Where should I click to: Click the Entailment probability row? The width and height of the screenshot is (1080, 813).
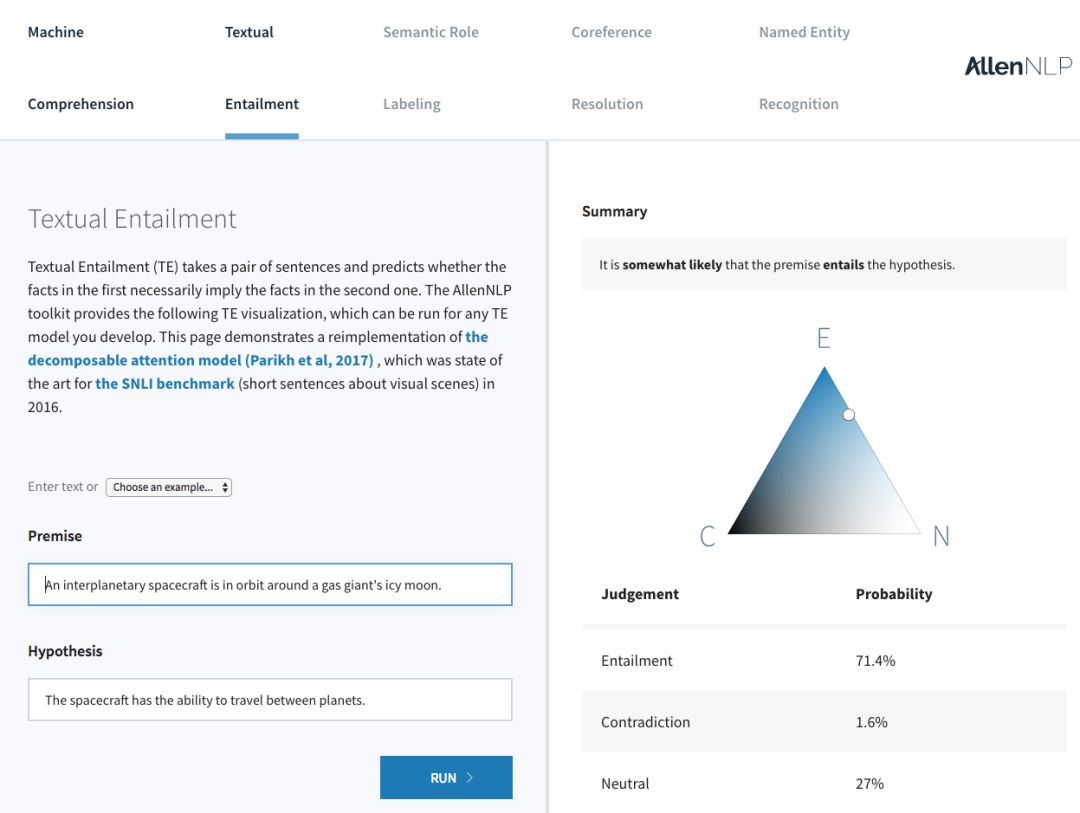coord(824,661)
